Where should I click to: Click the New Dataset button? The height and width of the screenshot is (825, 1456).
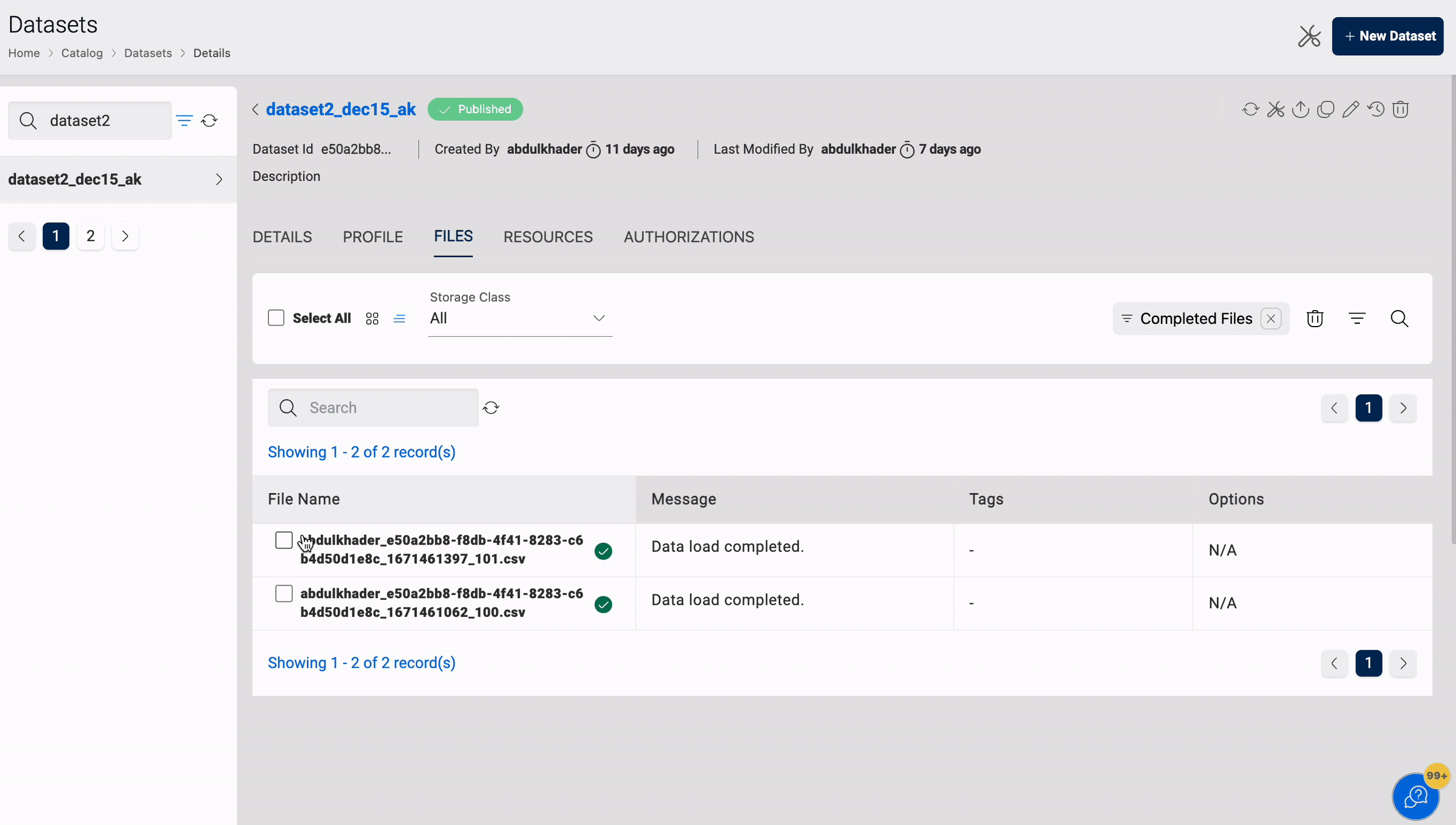click(x=1388, y=35)
